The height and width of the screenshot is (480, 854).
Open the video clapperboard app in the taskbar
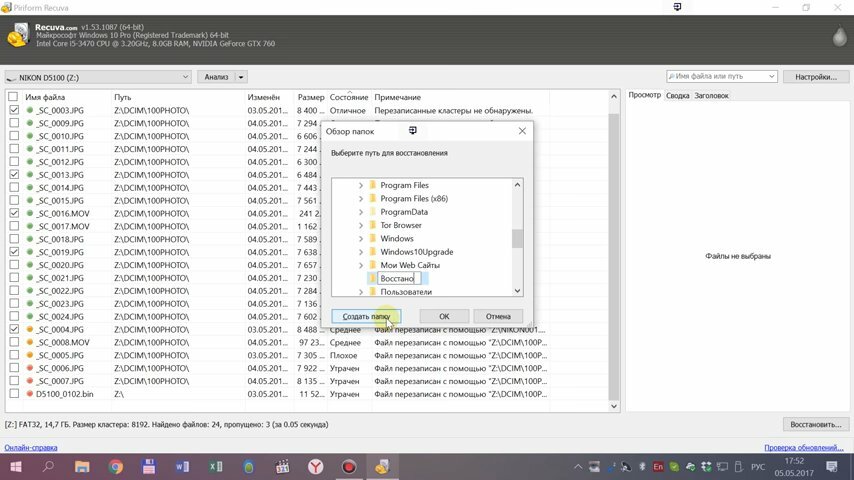coord(282,467)
